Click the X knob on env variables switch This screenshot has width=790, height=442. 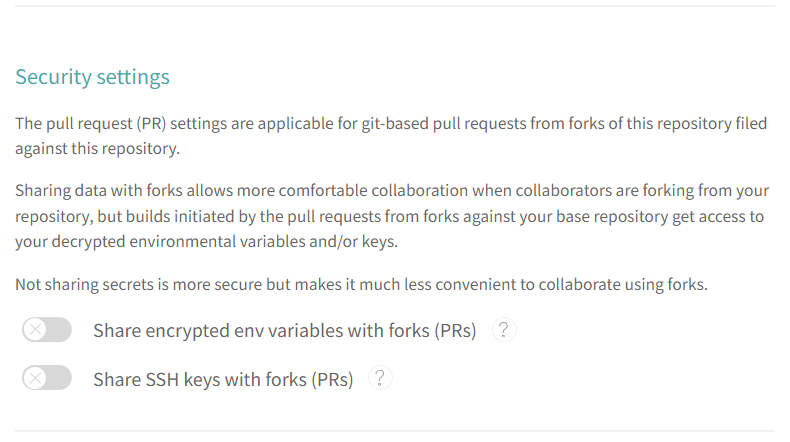[x=35, y=330]
